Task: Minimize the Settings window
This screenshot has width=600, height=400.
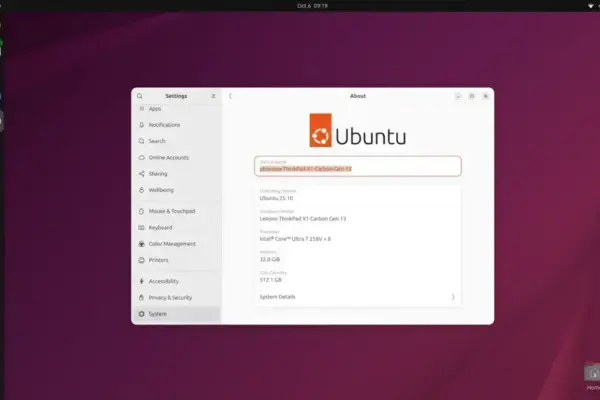Action: tap(458, 96)
